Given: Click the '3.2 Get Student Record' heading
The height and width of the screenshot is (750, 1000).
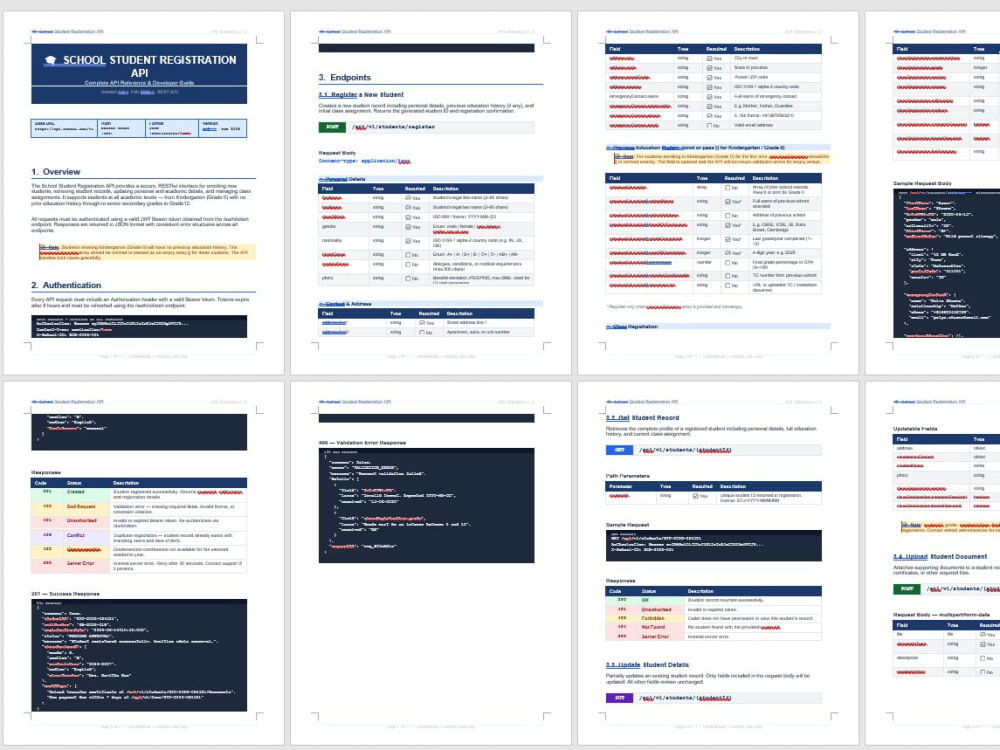Looking at the screenshot, I should (x=642, y=418).
